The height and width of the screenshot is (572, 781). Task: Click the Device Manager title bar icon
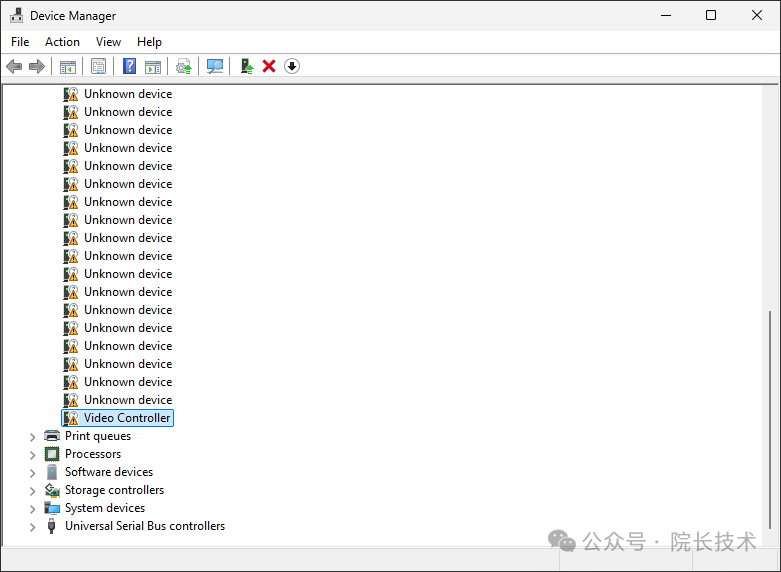[x=16, y=15]
